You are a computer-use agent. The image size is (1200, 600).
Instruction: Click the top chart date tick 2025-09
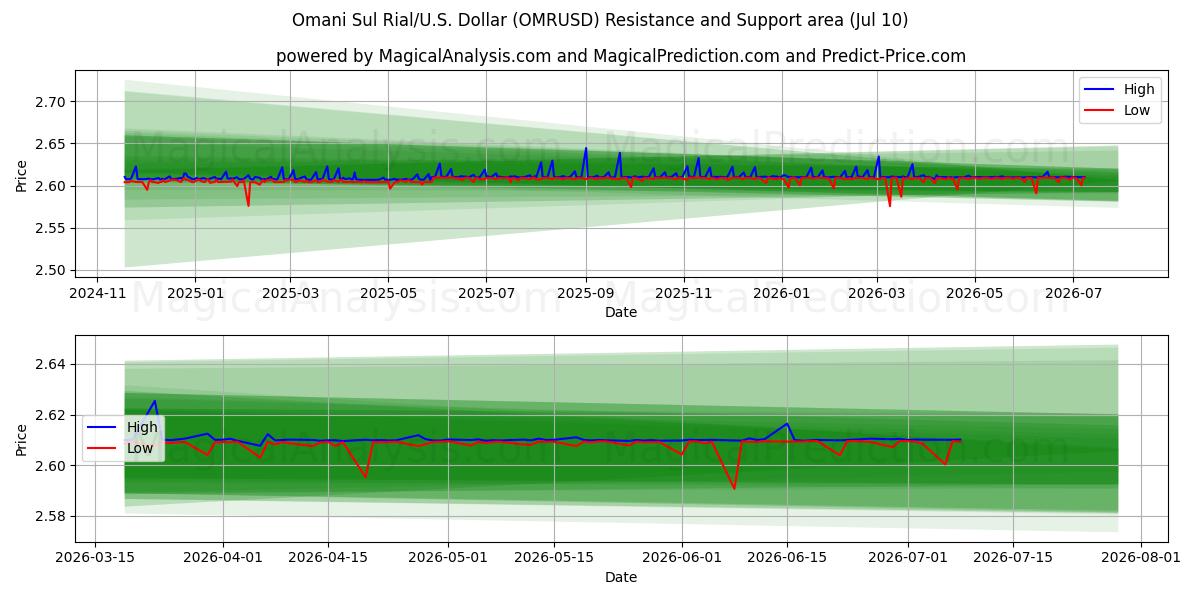click(585, 294)
